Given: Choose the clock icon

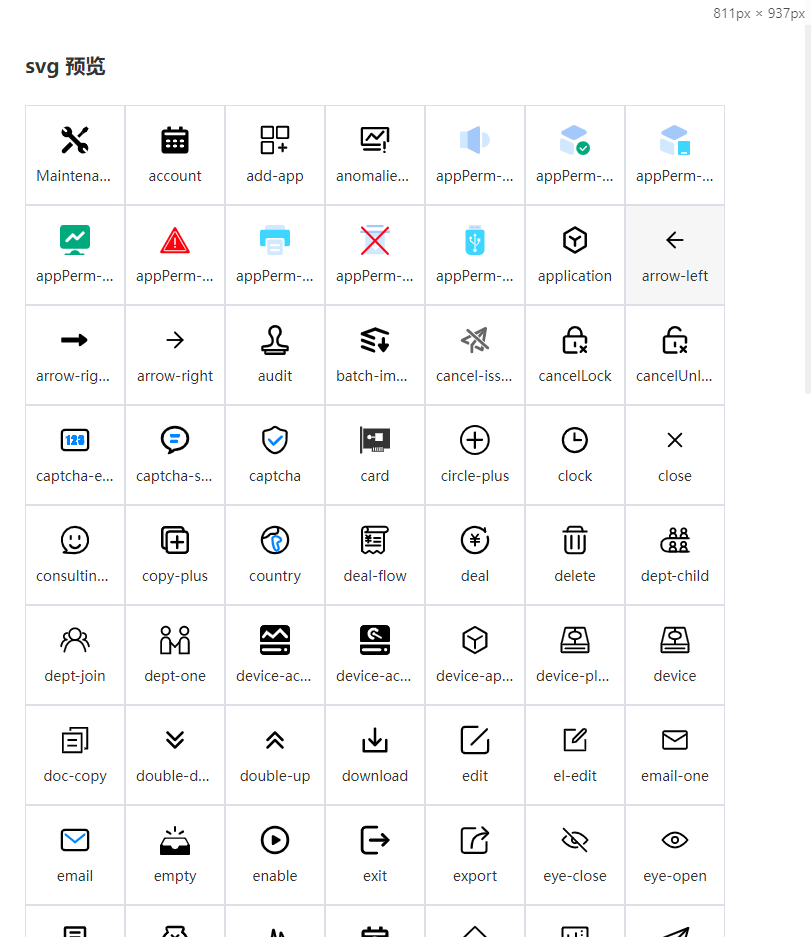Looking at the screenshot, I should [x=575, y=440].
